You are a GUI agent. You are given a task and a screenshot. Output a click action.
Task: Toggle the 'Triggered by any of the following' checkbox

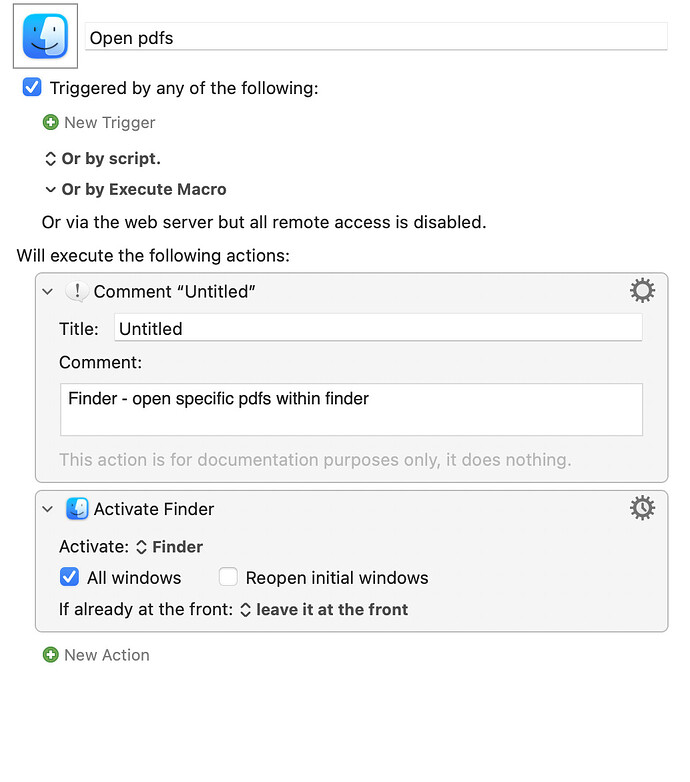32,87
